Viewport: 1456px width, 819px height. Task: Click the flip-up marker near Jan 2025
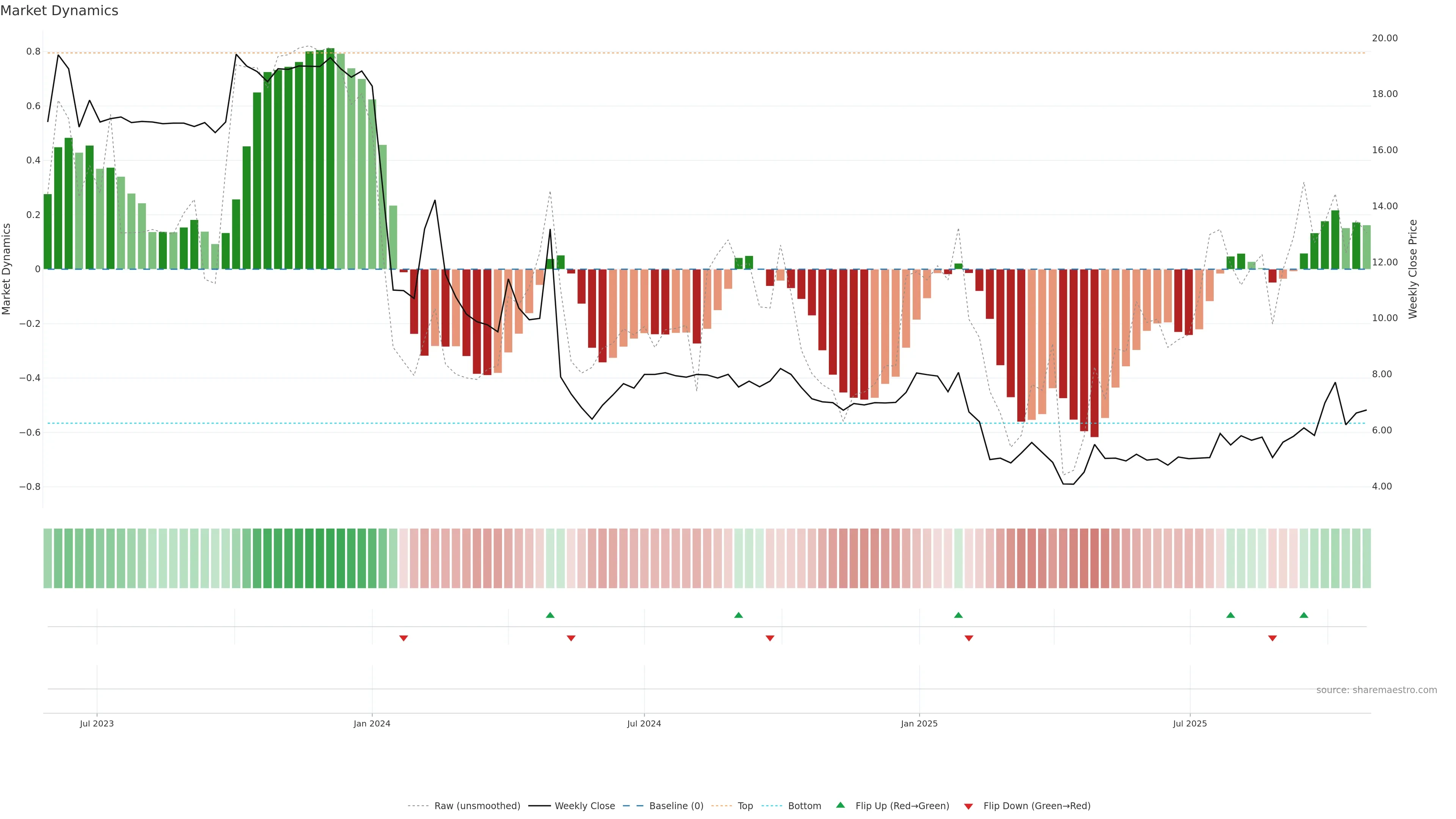pos(958,615)
